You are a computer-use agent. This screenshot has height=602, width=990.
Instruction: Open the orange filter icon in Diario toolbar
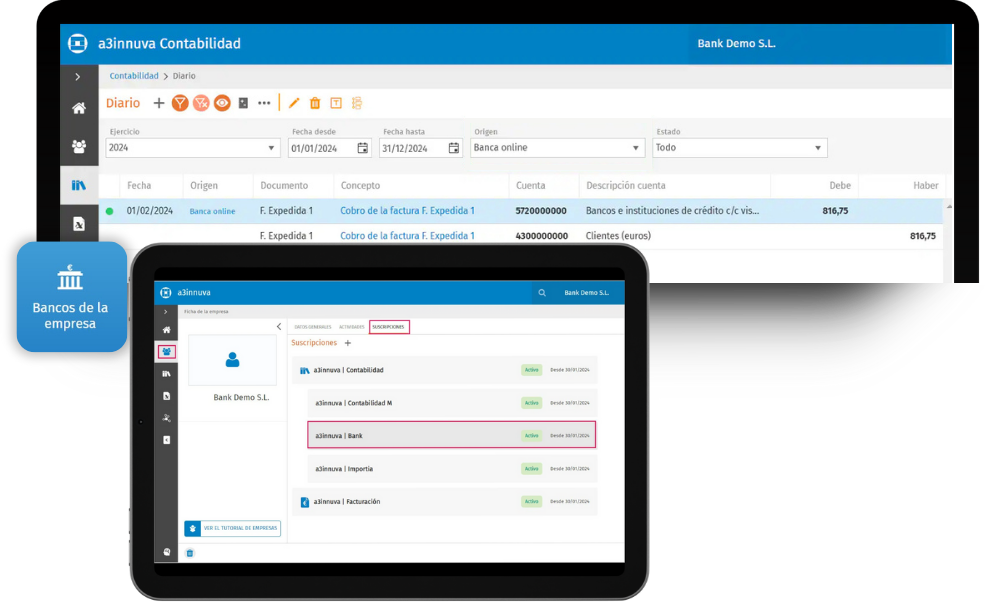180,103
